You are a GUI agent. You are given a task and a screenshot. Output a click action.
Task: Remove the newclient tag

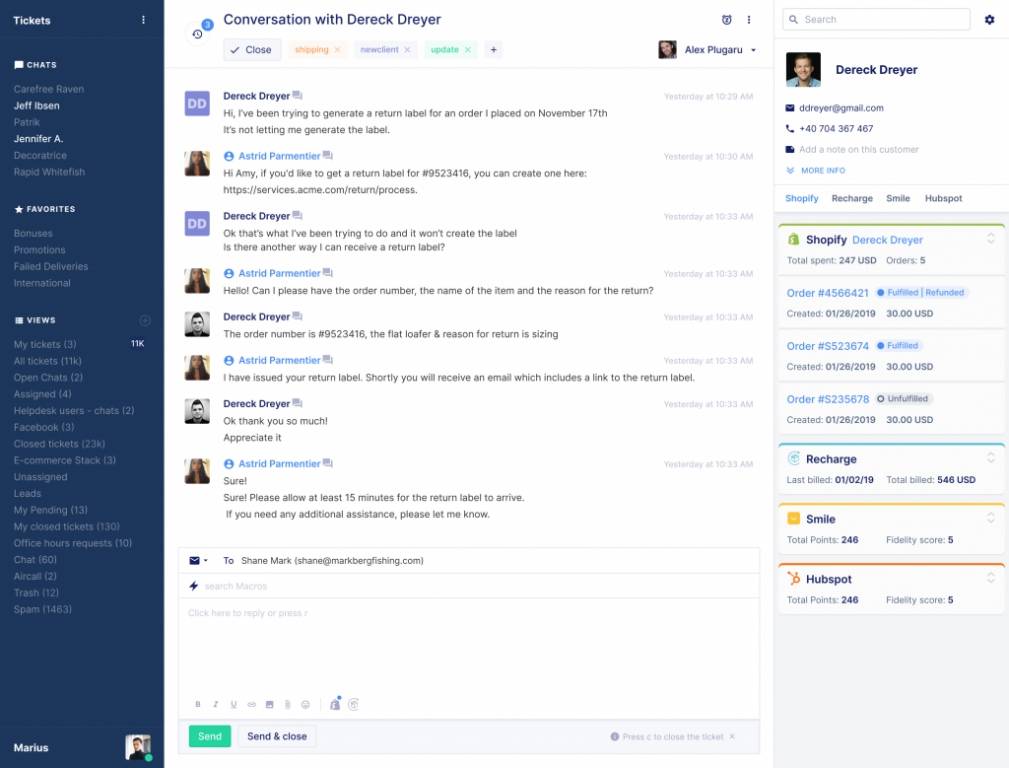click(407, 50)
